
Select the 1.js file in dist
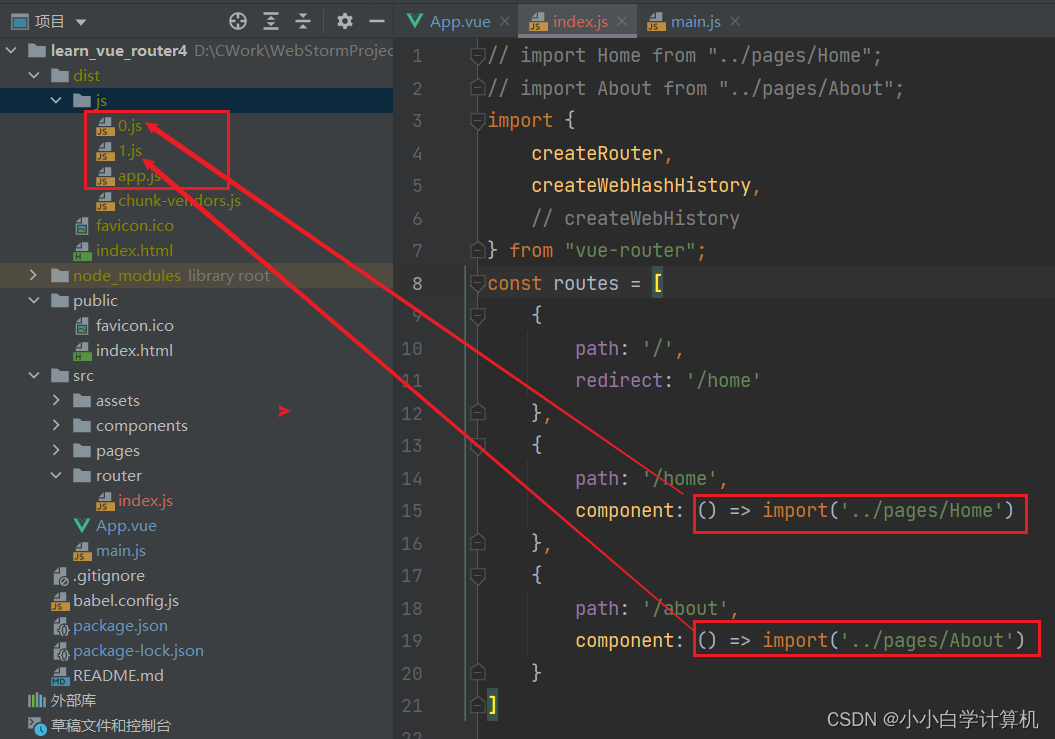[130, 151]
